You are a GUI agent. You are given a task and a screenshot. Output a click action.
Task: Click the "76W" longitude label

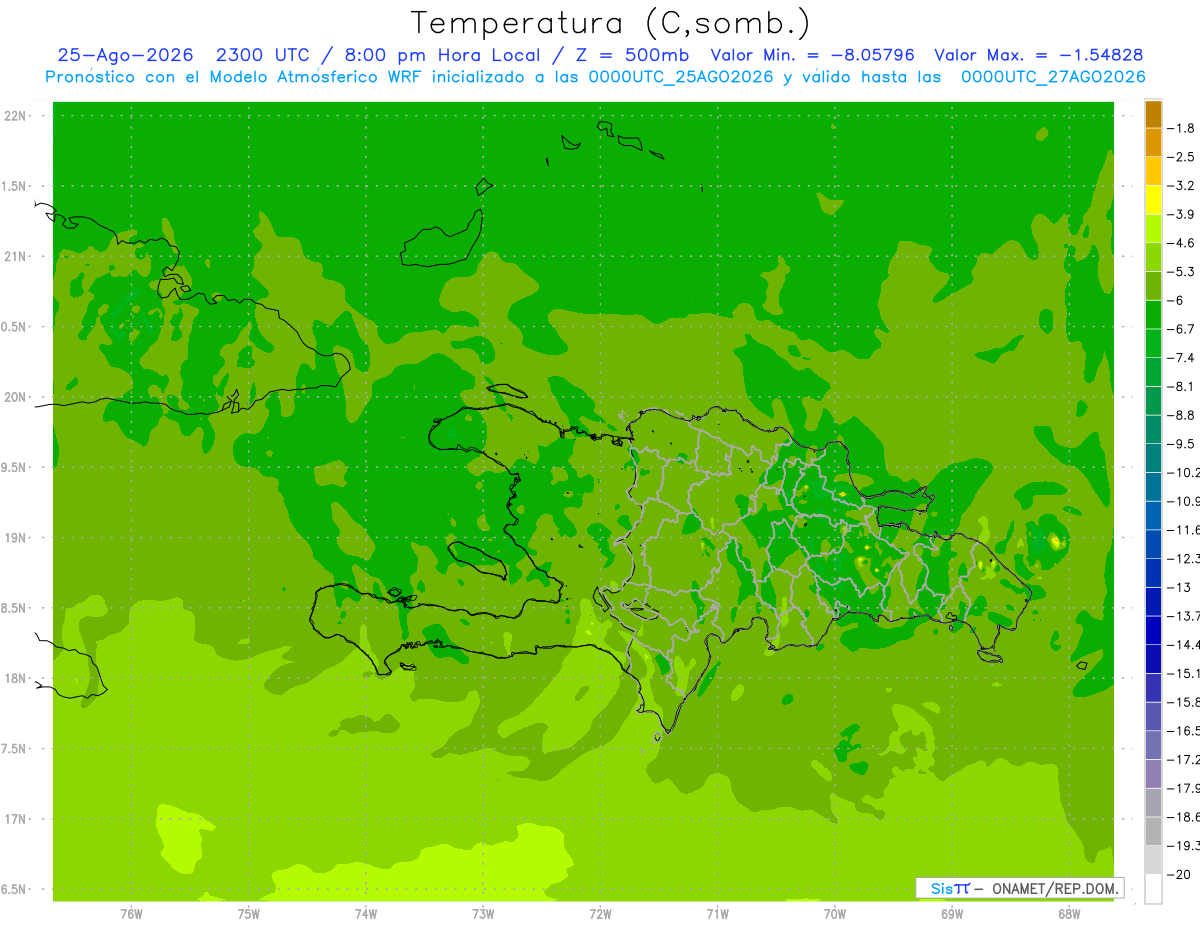(131, 914)
